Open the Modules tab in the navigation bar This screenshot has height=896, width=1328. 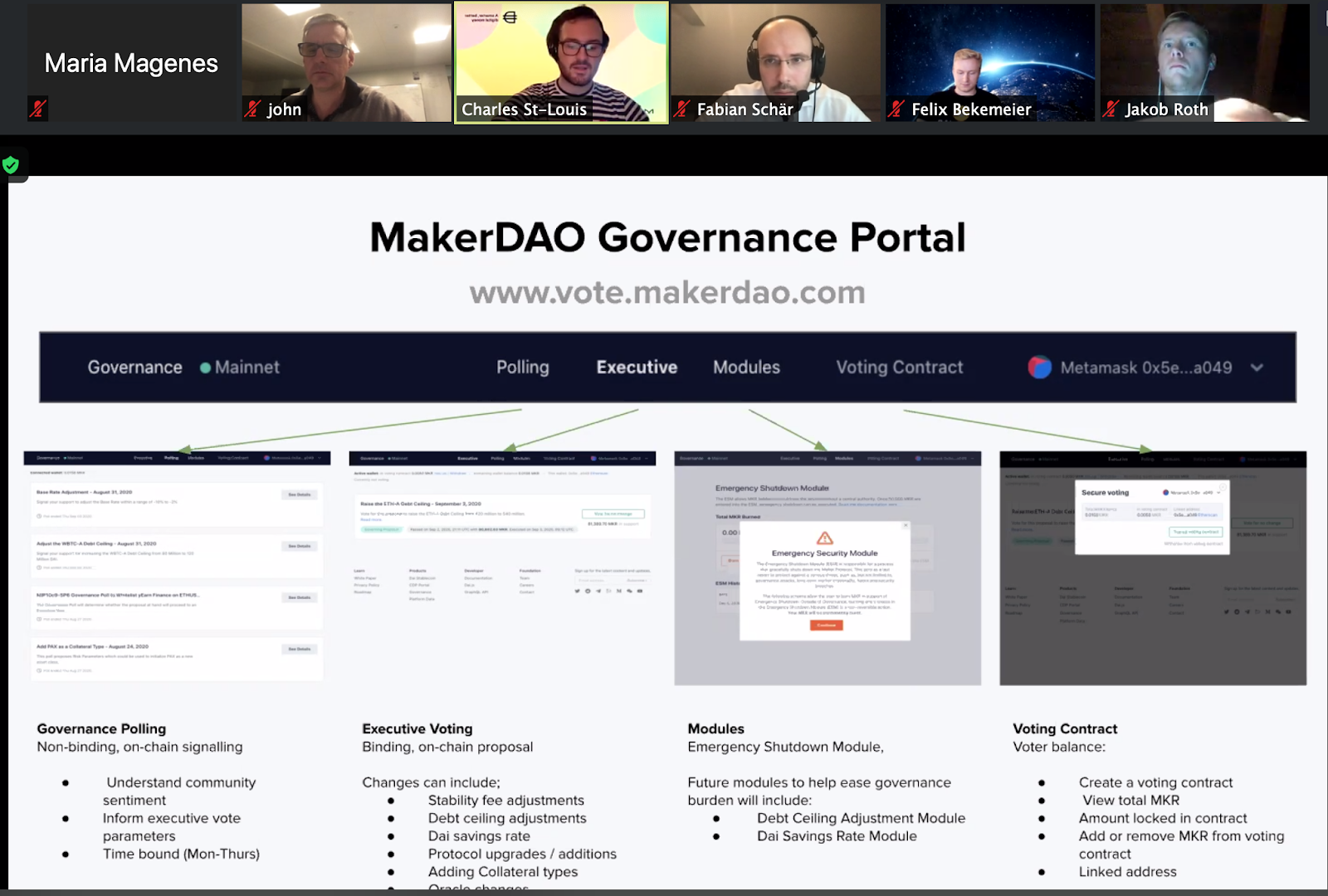click(746, 368)
